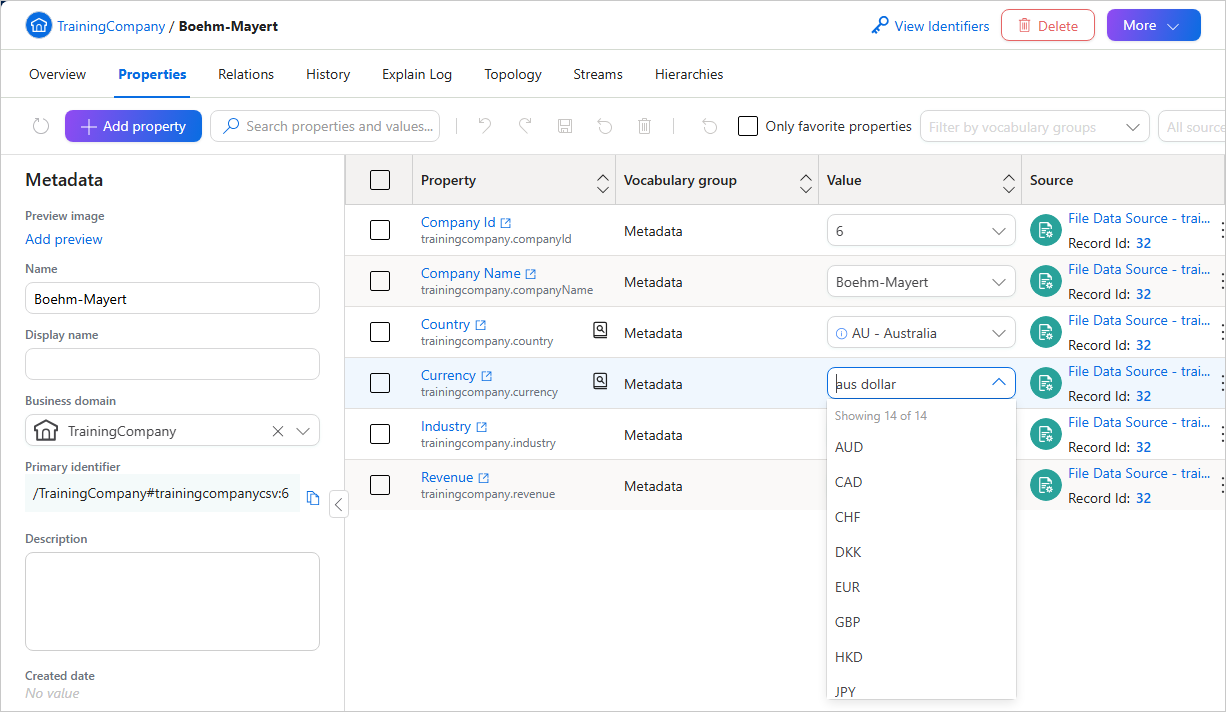The width and height of the screenshot is (1226, 712).
Task: Open the Currency row lookup icon
Action: pyautogui.click(x=600, y=380)
